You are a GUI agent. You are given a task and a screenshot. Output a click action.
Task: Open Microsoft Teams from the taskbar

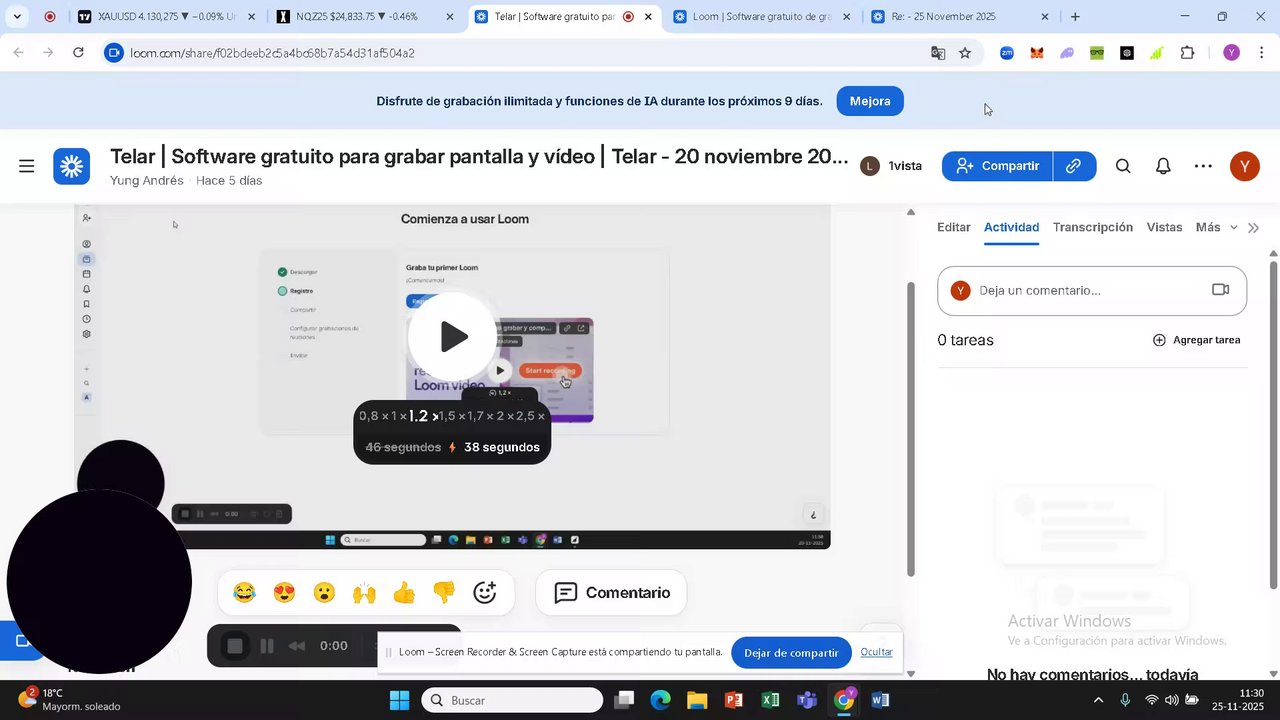tap(807, 700)
